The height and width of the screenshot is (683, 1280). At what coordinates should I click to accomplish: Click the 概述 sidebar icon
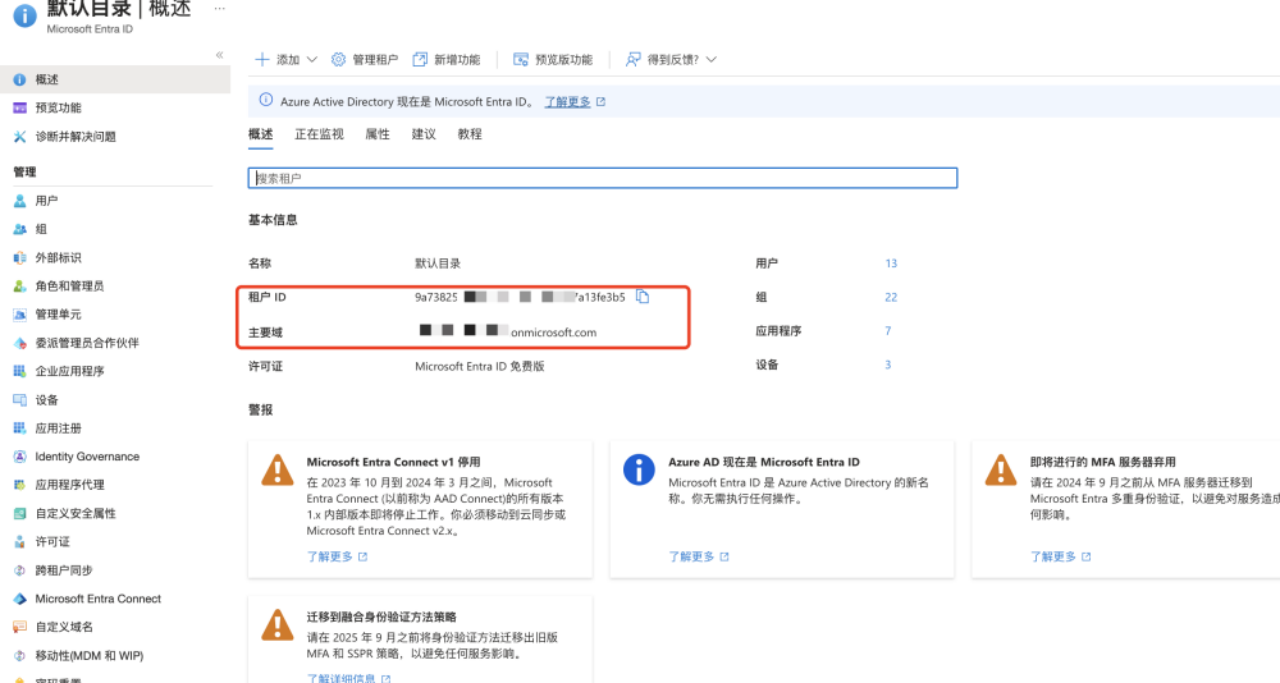click(x=19, y=80)
